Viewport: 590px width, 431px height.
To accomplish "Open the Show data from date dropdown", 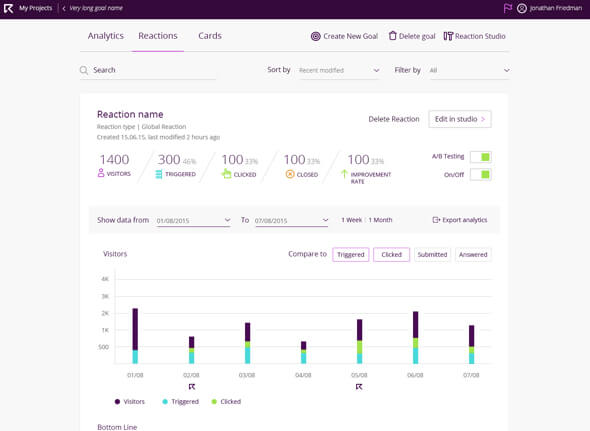I will 193,221.
